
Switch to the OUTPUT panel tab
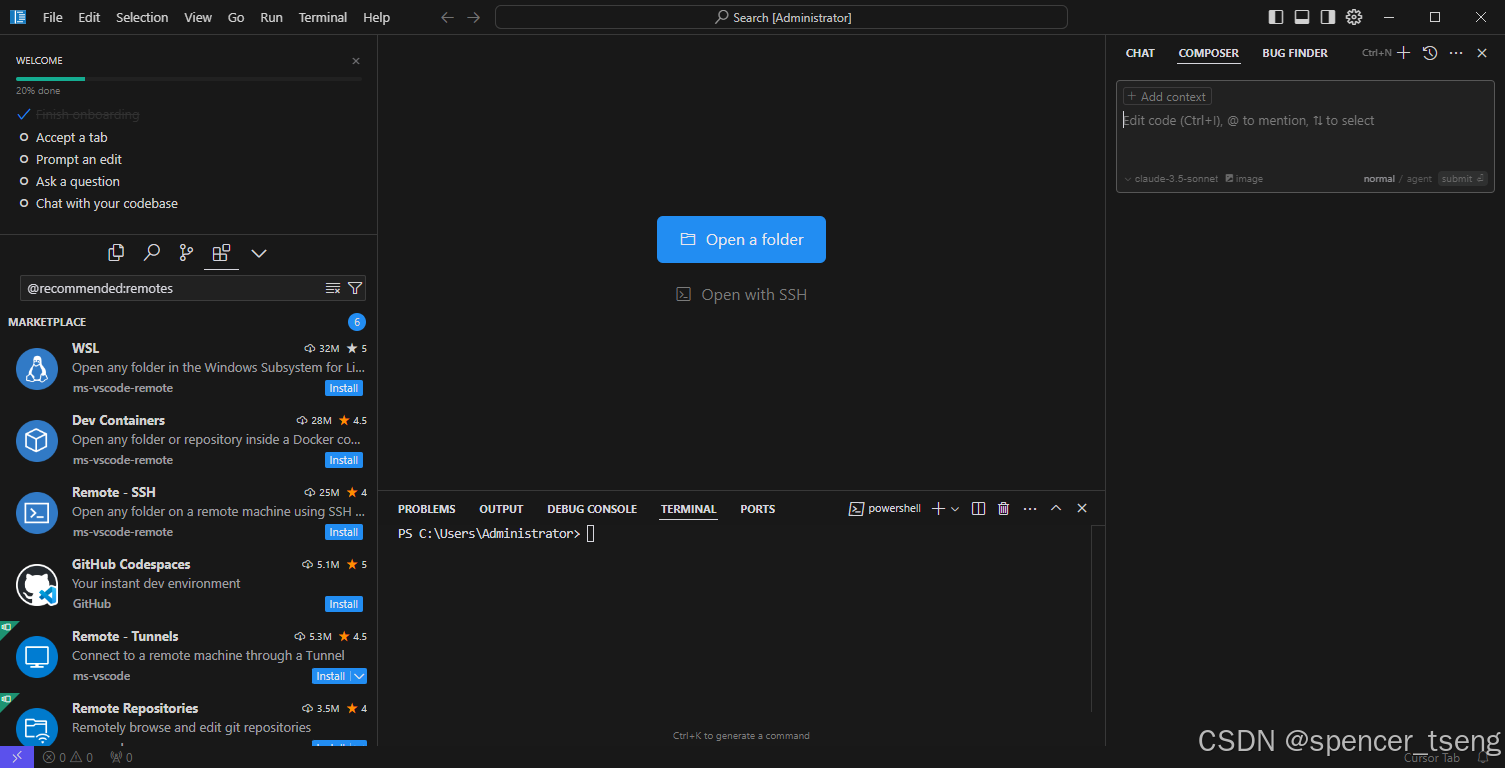click(x=501, y=509)
